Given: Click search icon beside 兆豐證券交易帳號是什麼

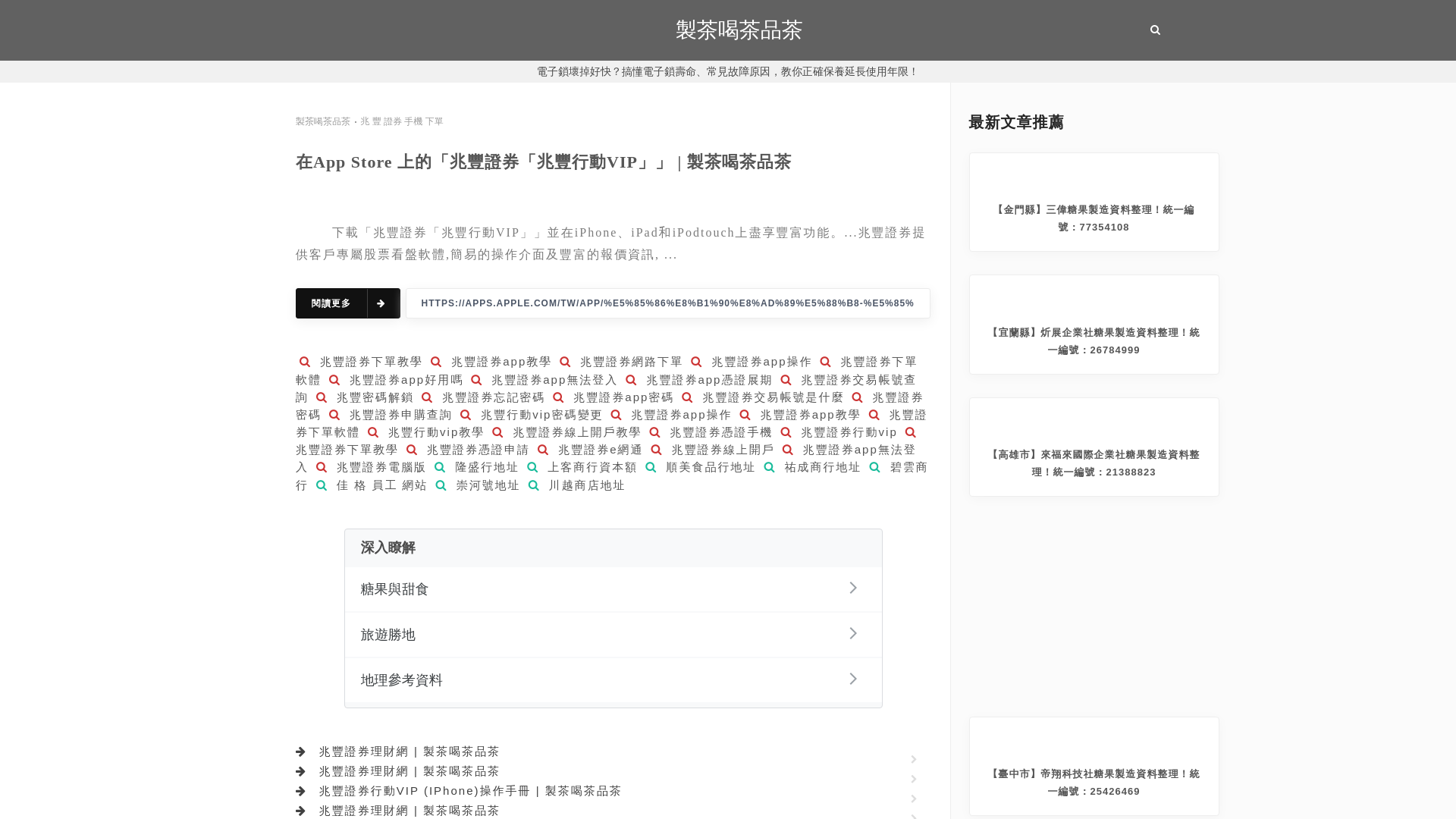Looking at the screenshot, I should coord(687,397).
